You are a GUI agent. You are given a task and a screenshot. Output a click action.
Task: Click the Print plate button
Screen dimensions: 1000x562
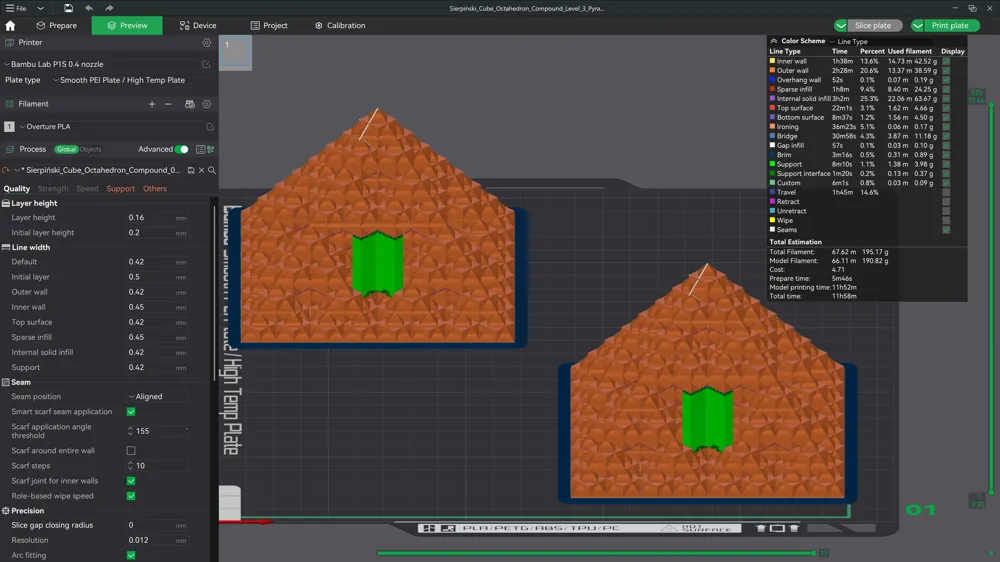point(944,25)
